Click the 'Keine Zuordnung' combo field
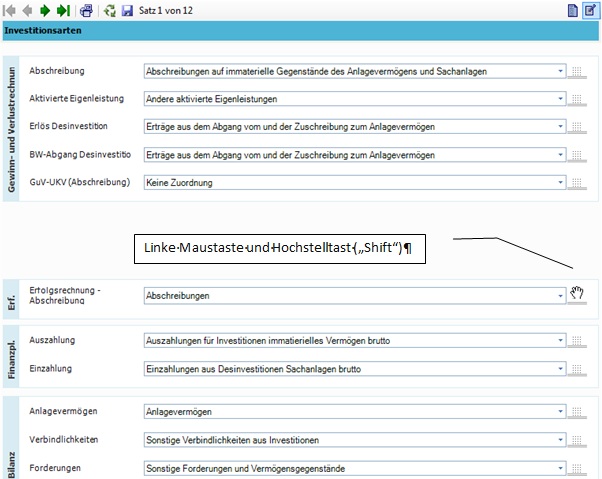Viewport: 602px width, 479px height. (355, 183)
